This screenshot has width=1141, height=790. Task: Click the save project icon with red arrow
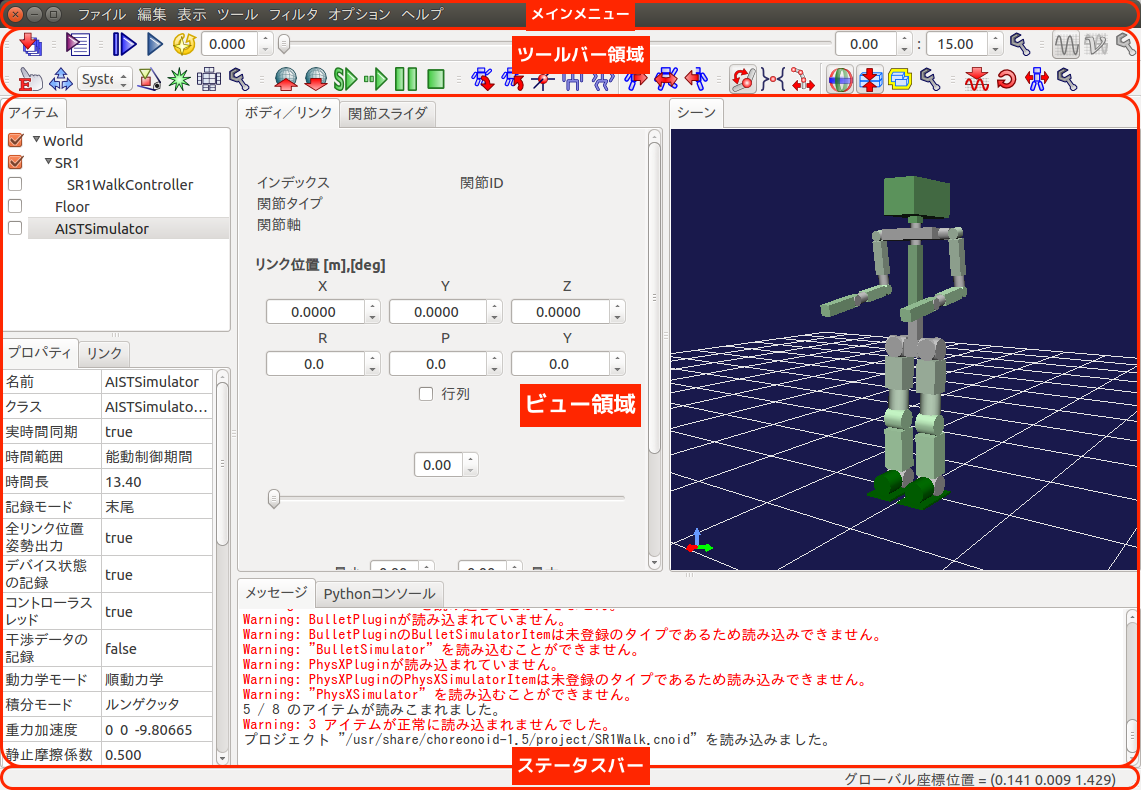31,44
